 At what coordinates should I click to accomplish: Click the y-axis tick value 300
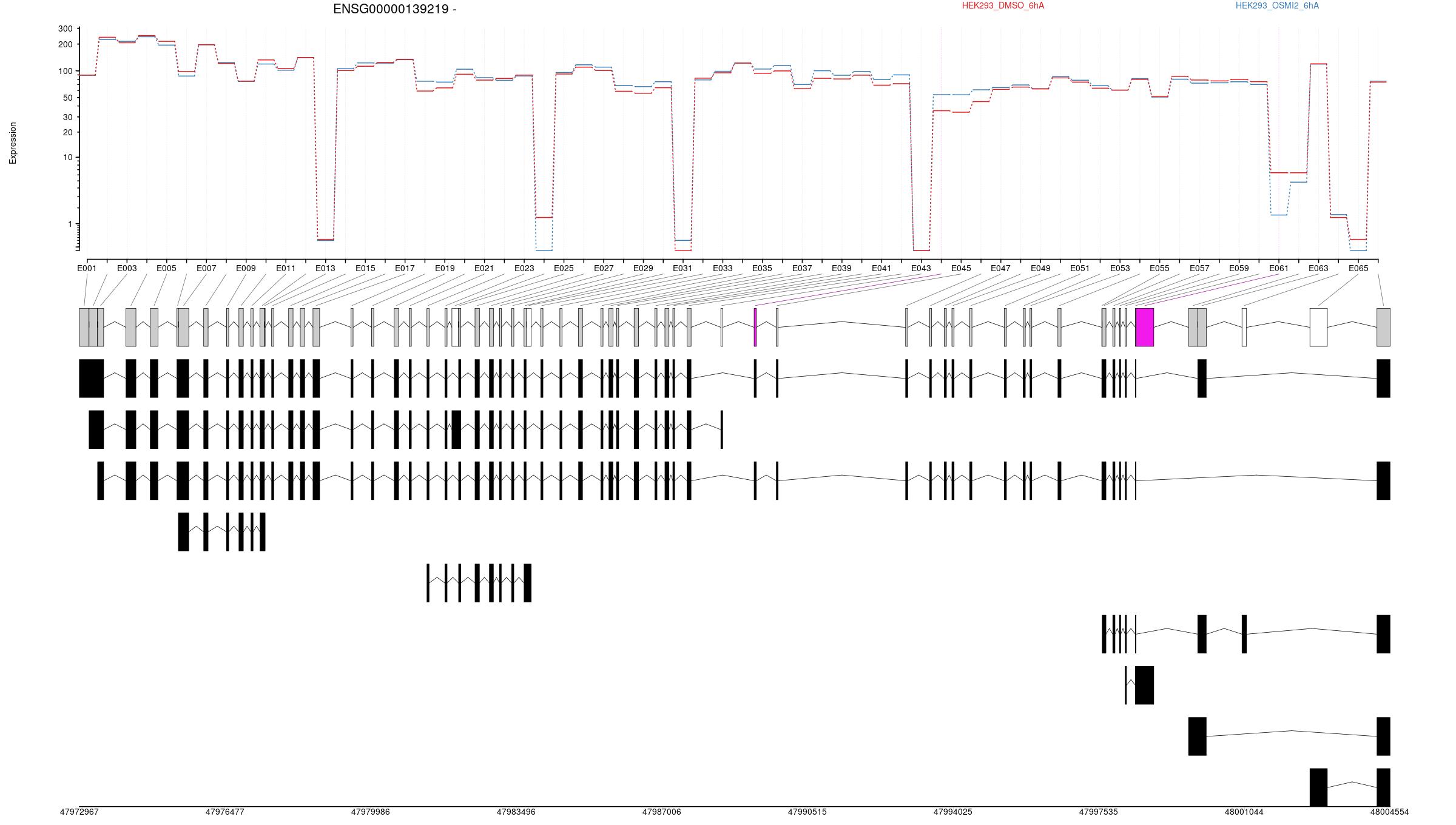[65, 29]
